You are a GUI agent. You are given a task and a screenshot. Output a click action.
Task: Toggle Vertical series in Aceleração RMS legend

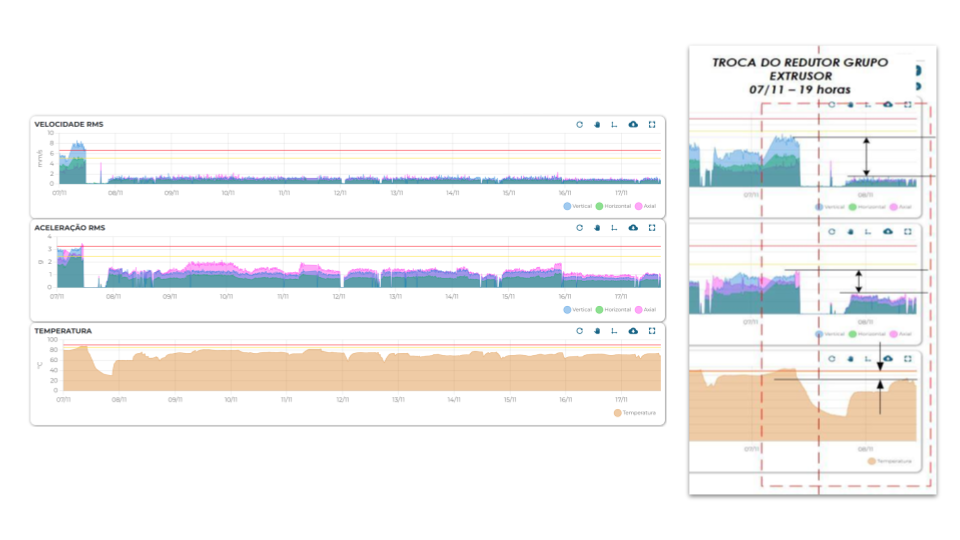tap(577, 310)
